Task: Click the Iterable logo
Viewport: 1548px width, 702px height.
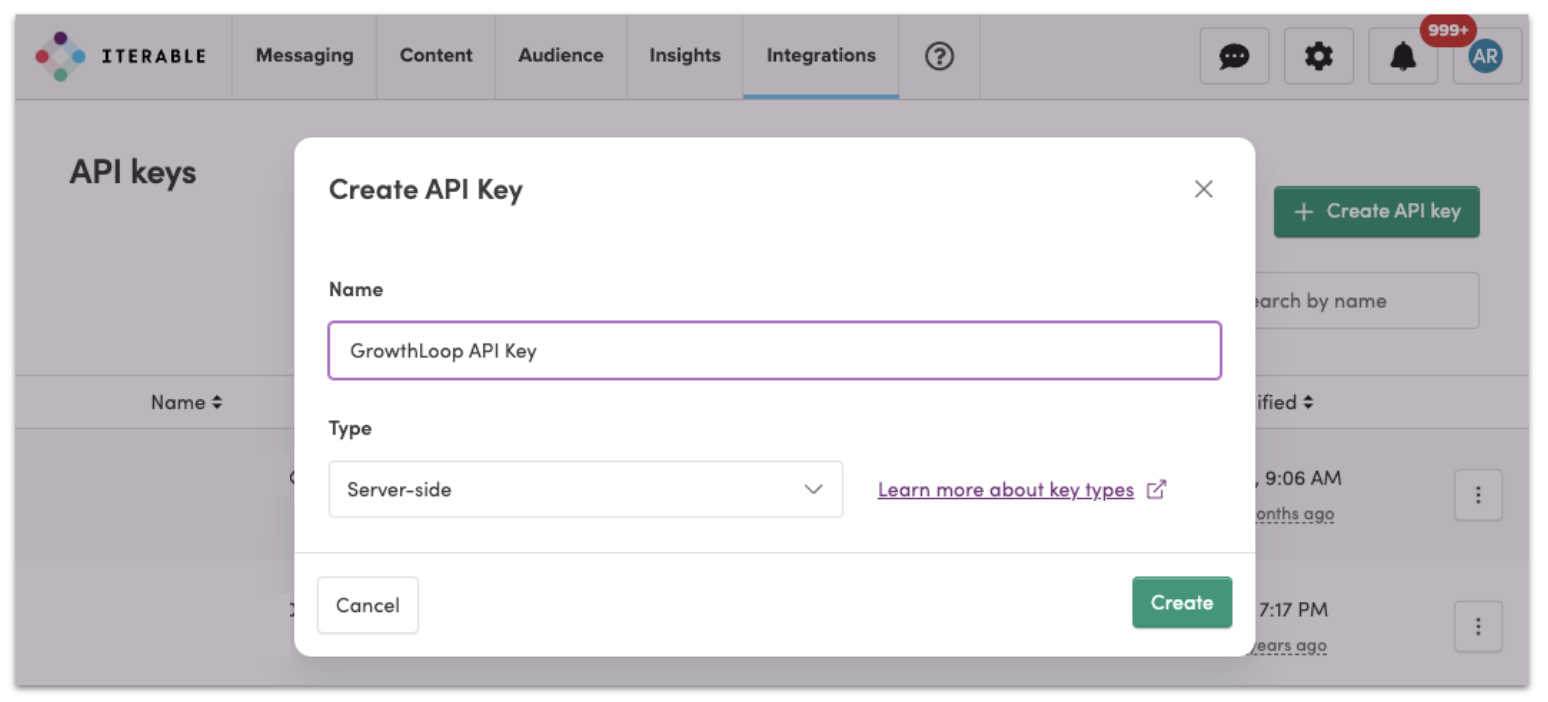Action: pyautogui.click(x=120, y=56)
